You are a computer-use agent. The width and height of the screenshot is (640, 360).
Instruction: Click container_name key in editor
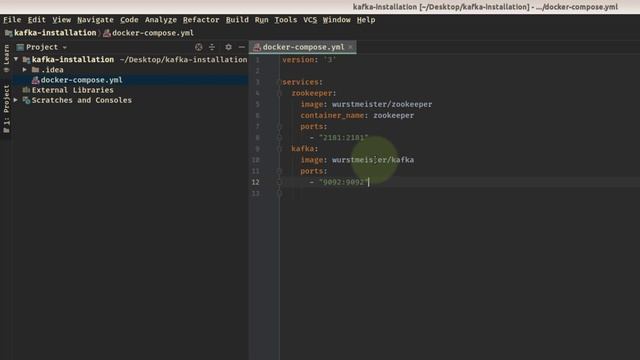coord(332,116)
